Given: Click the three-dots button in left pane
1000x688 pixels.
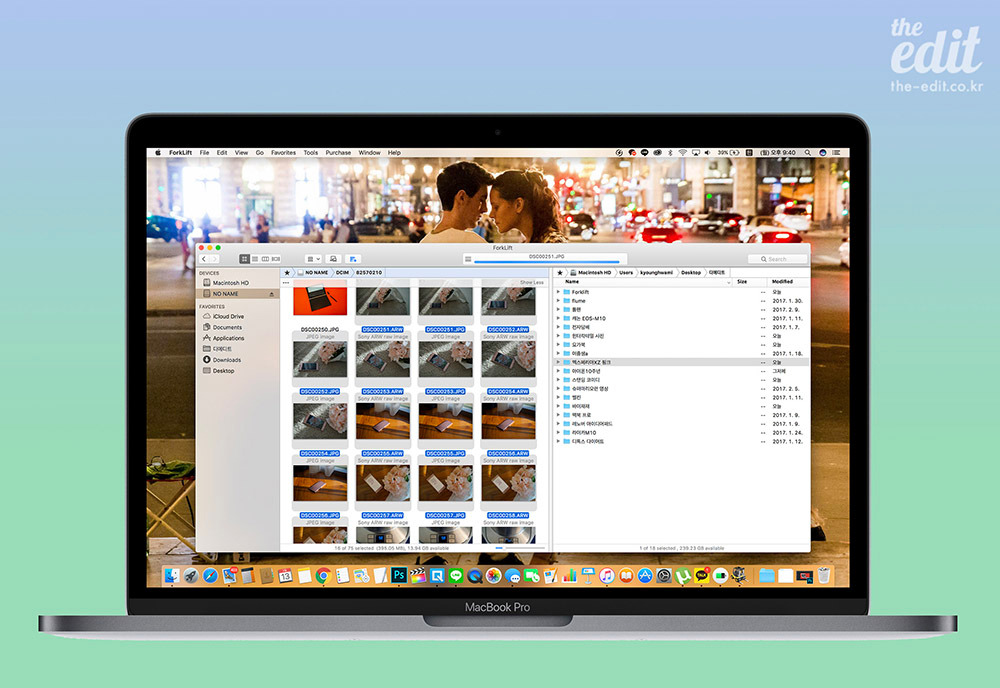Looking at the screenshot, I should pyautogui.click(x=286, y=282).
